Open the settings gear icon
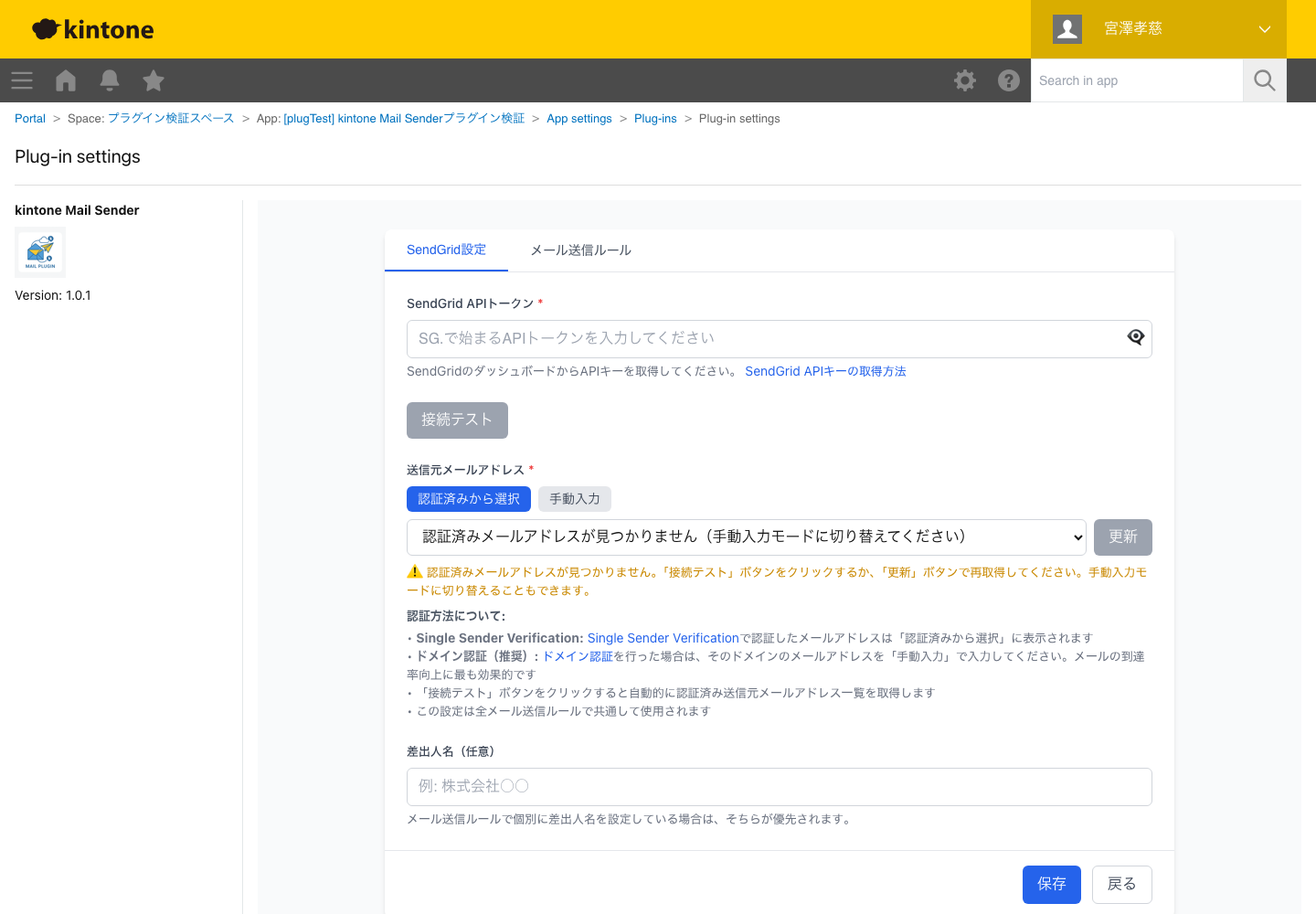The image size is (1316, 914). 965,80
